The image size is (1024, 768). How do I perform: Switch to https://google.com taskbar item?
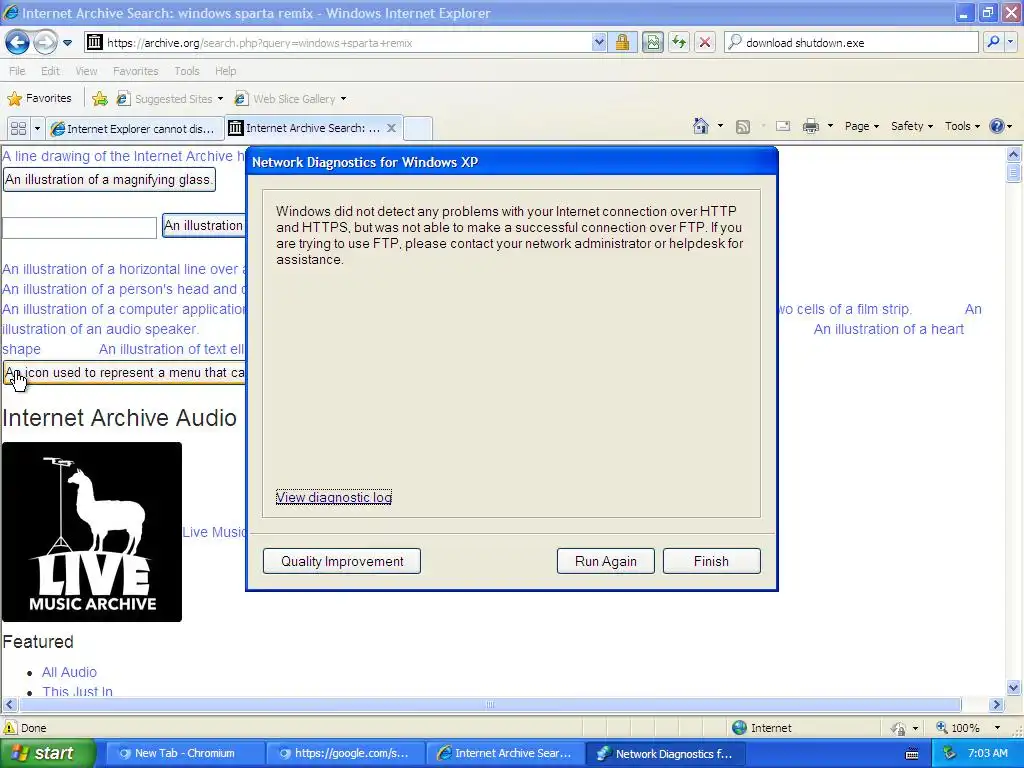click(346, 754)
